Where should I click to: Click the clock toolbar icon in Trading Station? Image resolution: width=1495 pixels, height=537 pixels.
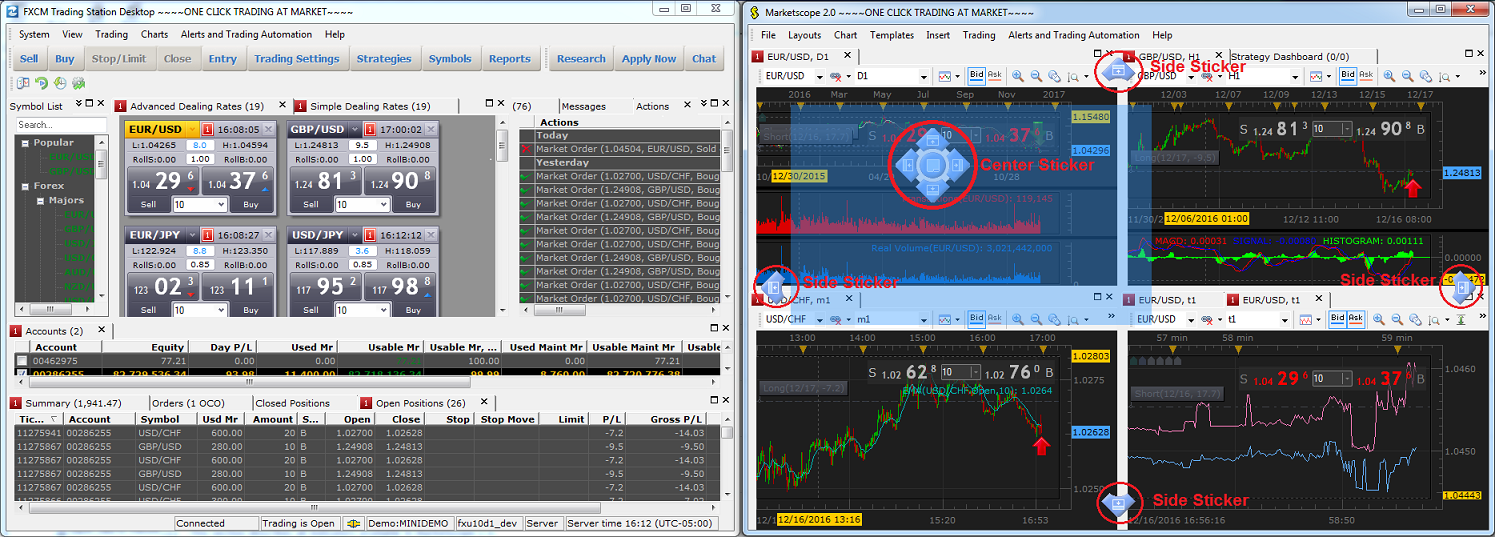pos(60,84)
